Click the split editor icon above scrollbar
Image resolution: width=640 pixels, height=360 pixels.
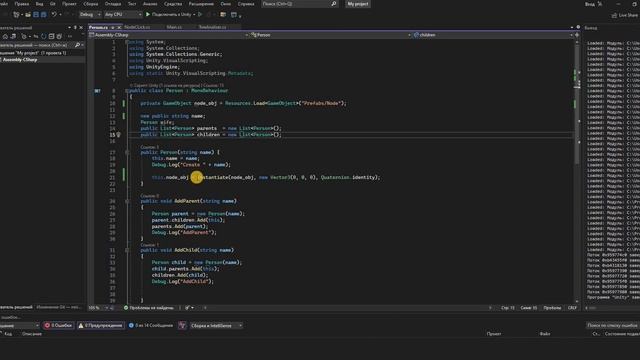[x=577, y=35]
